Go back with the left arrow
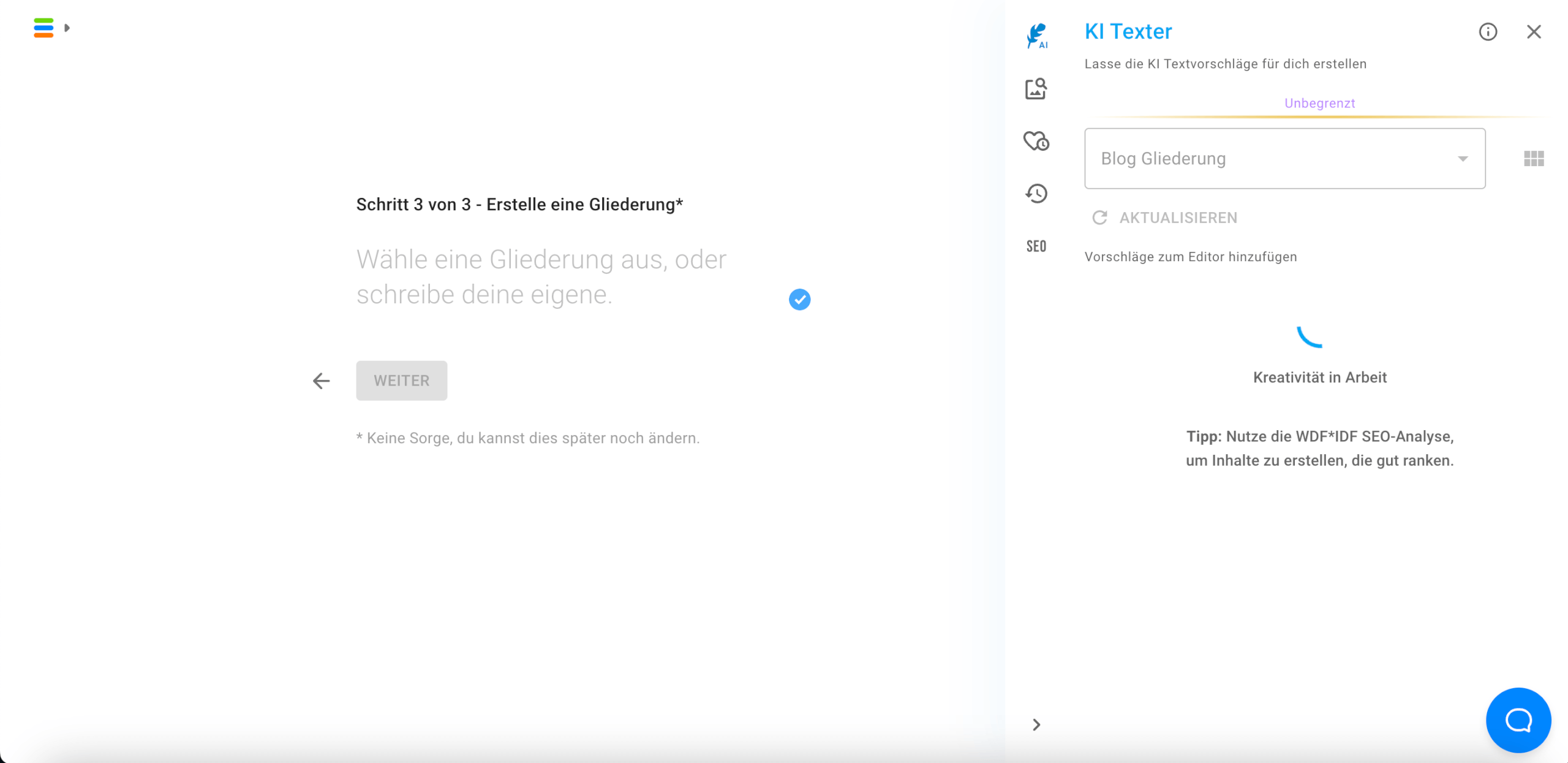The height and width of the screenshot is (763, 1568). click(x=321, y=381)
